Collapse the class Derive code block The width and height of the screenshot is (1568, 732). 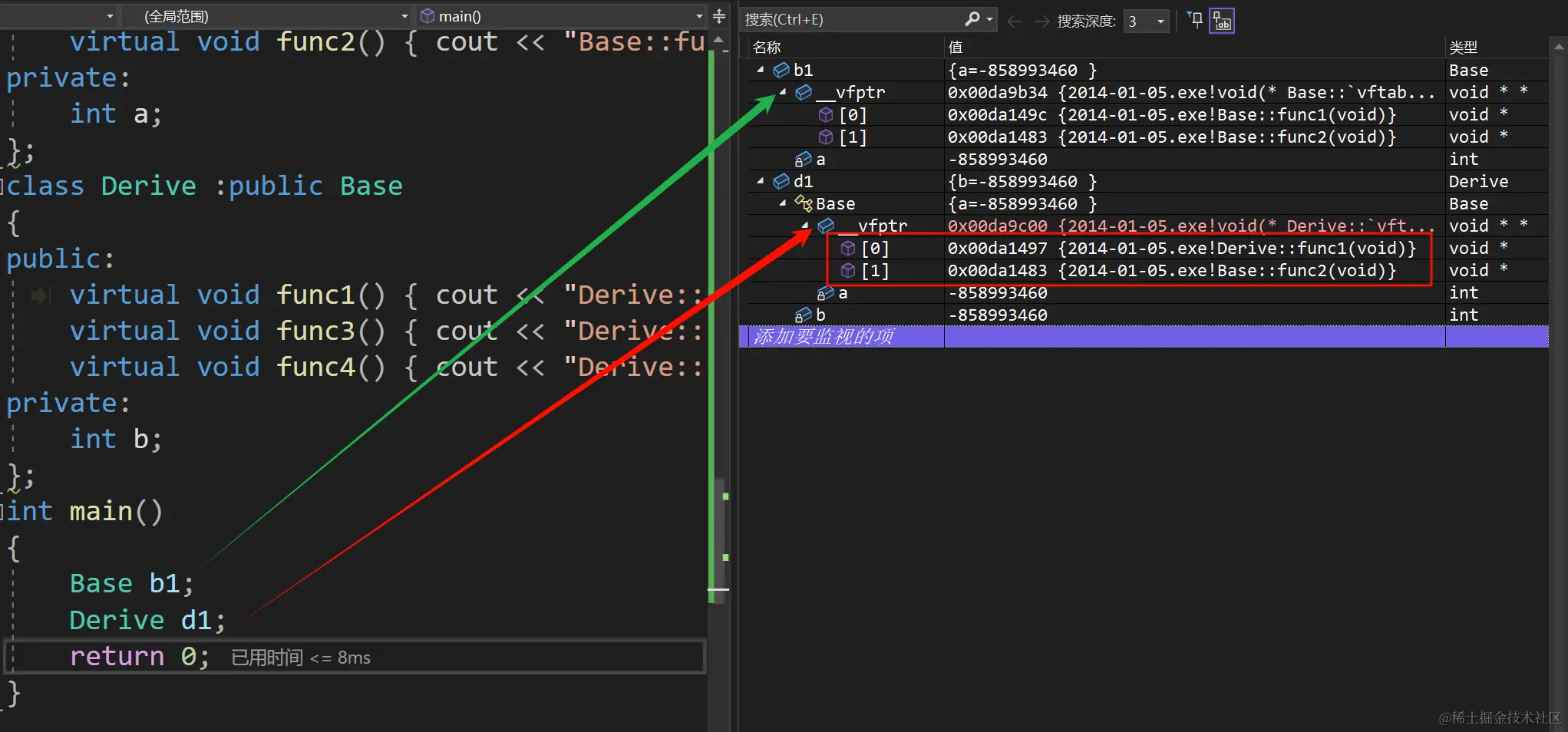3,186
